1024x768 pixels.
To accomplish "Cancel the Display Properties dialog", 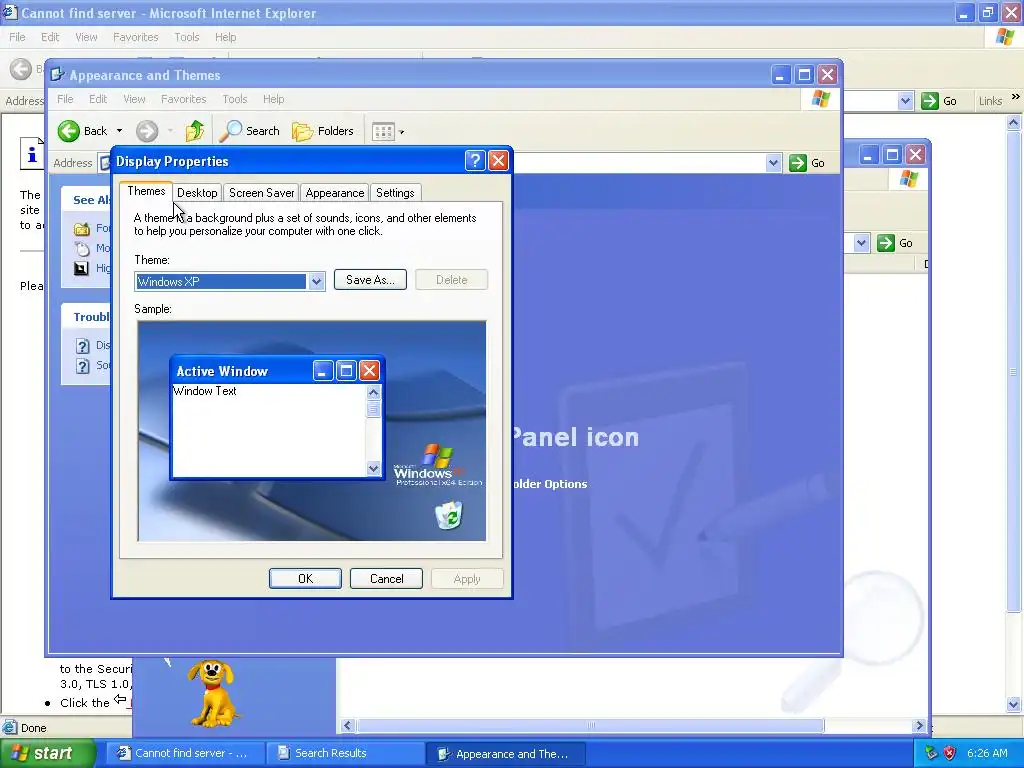I will click(x=387, y=579).
